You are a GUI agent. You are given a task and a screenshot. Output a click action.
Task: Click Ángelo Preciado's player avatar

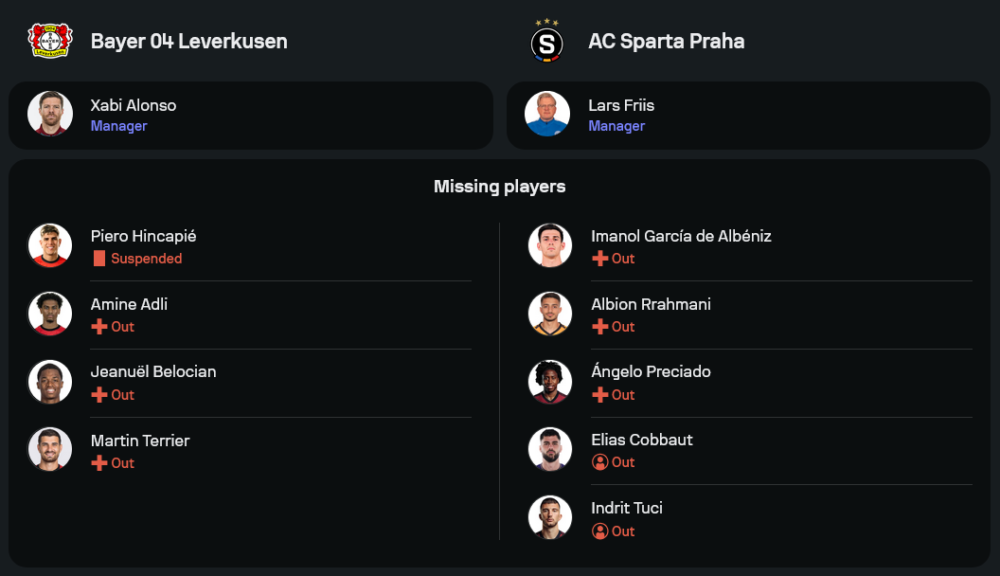coord(550,382)
